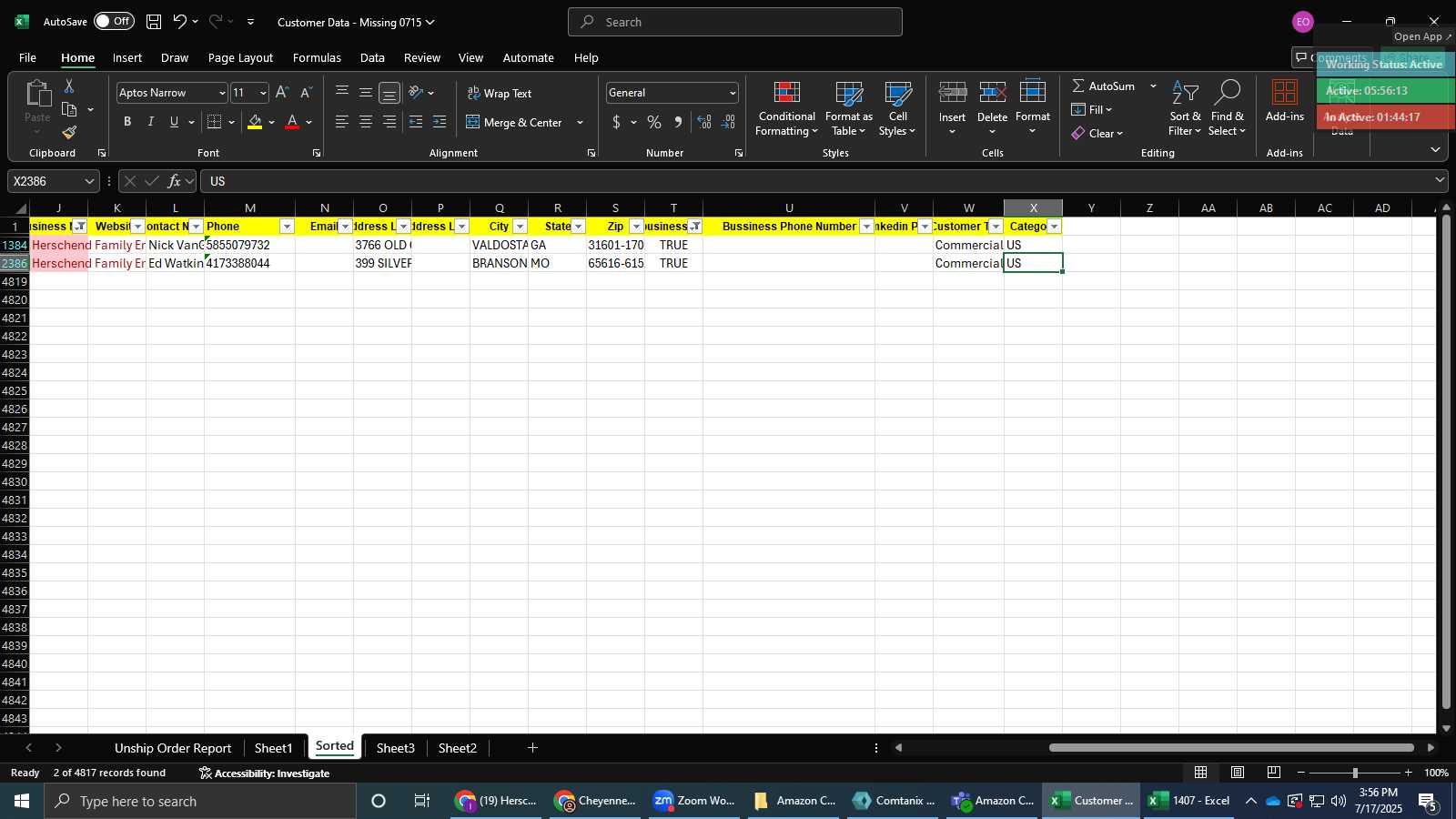Open the Fill Color yellow swatch
Screen dimensions: 1456x819
click(255, 122)
